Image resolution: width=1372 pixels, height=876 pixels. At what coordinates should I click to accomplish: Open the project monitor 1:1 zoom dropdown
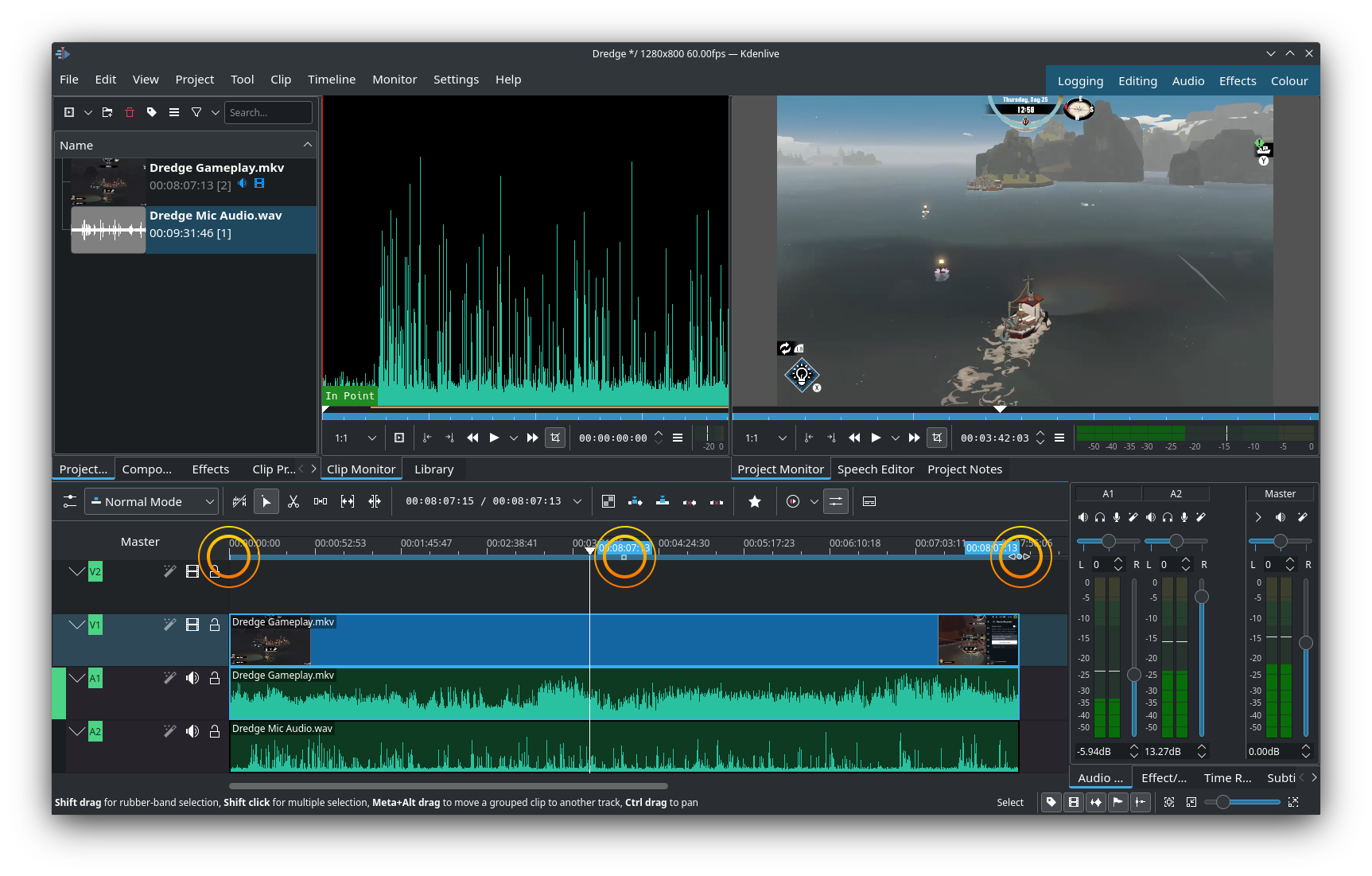point(767,438)
